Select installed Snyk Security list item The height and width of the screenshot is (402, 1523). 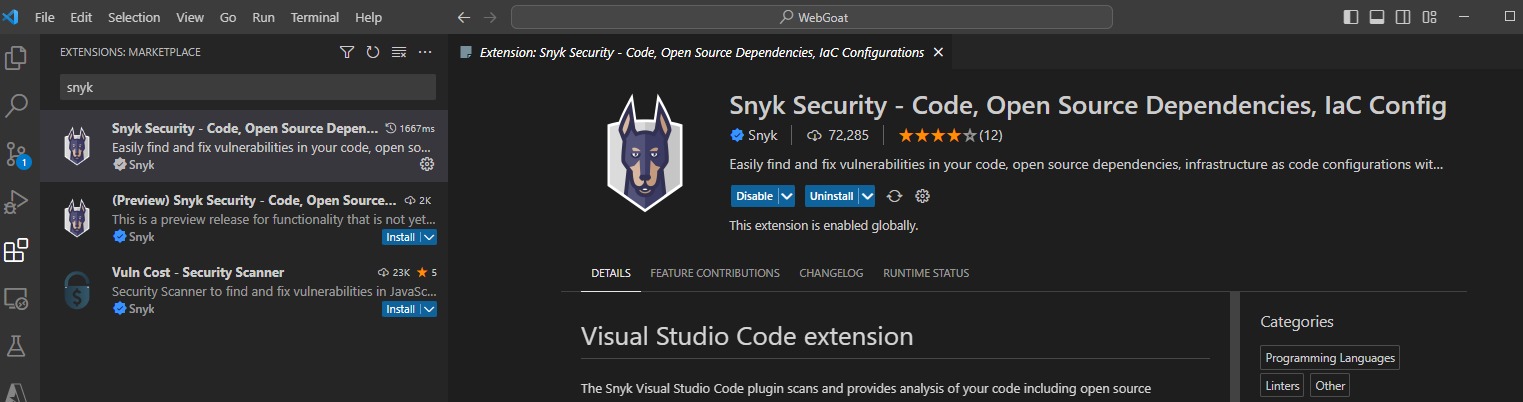click(x=244, y=146)
